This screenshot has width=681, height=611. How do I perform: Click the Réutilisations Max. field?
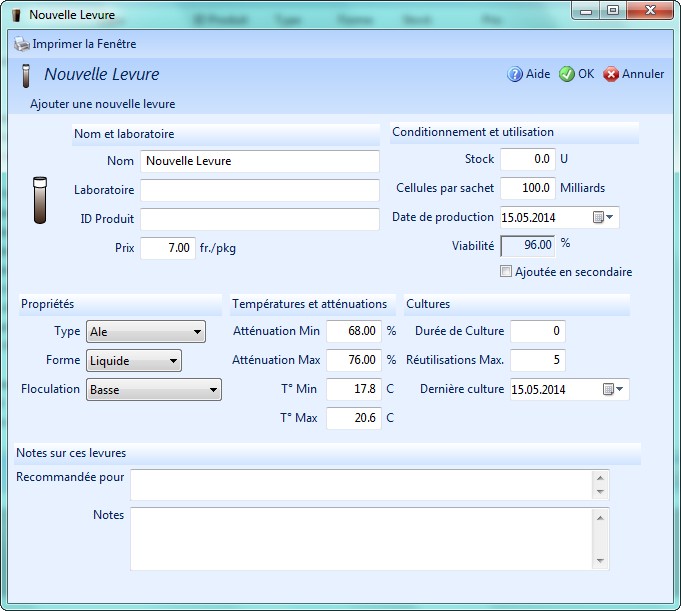pos(537,360)
